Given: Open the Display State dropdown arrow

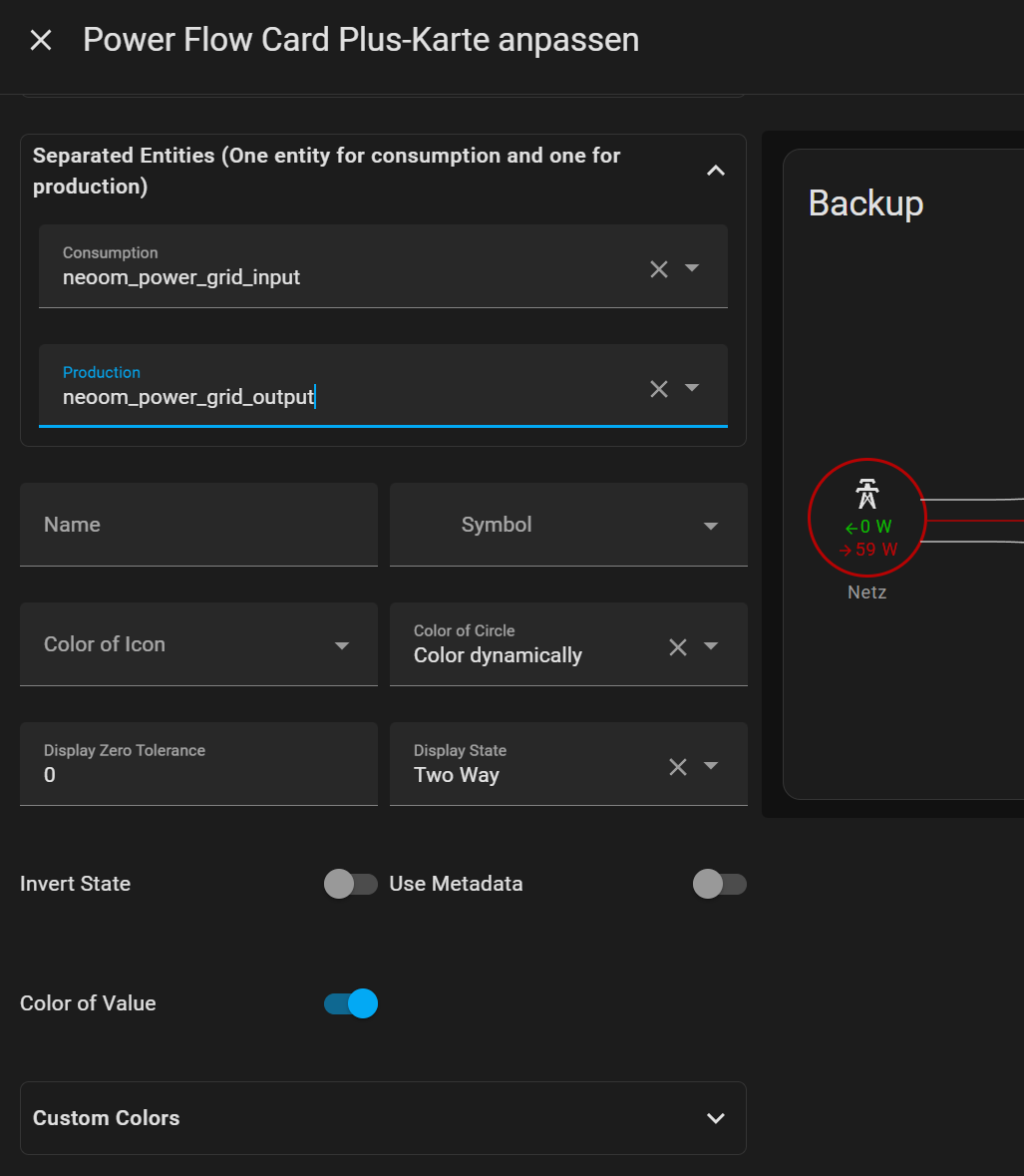Looking at the screenshot, I should click(x=711, y=766).
